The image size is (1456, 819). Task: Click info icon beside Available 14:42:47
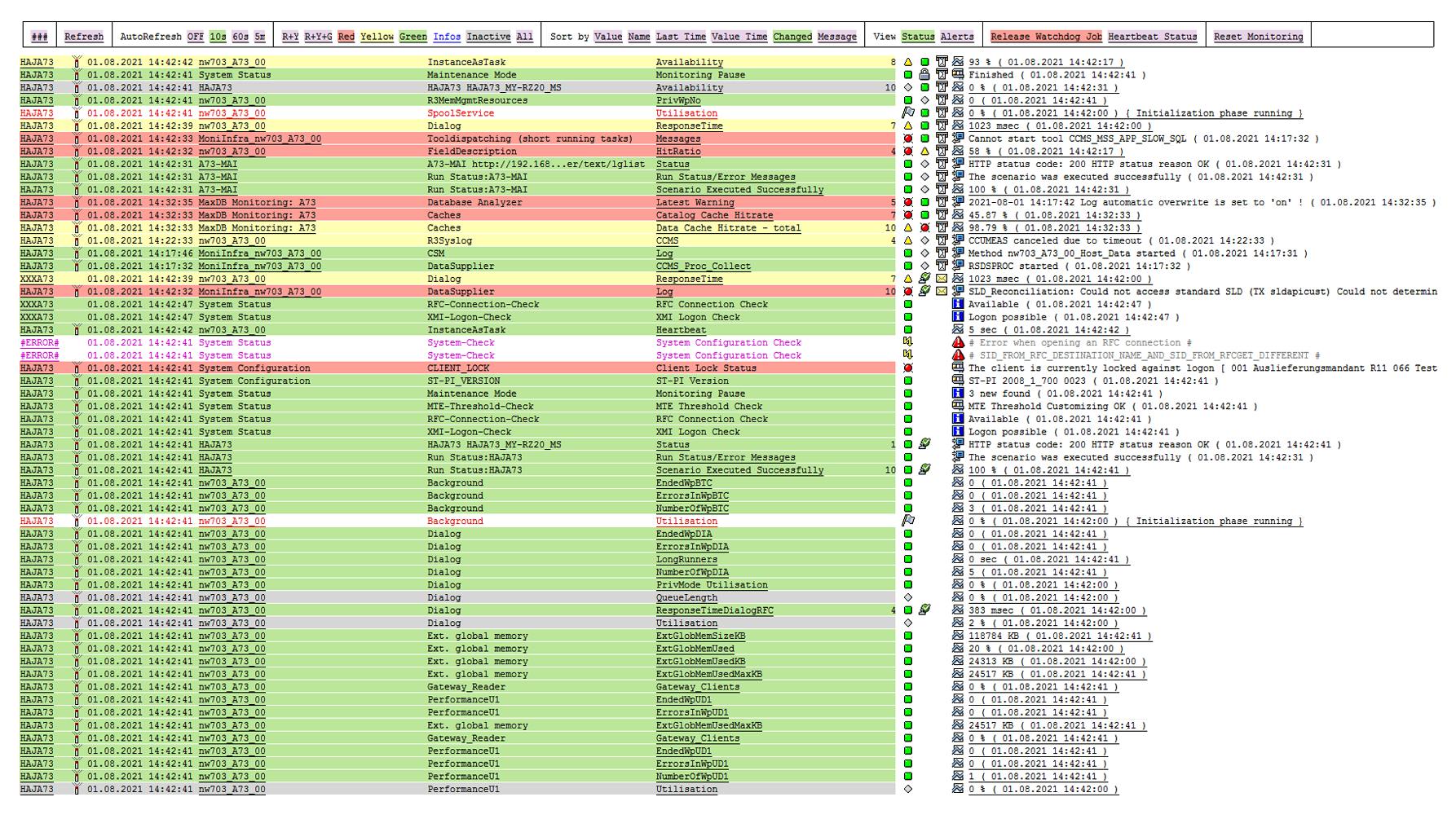point(958,304)
